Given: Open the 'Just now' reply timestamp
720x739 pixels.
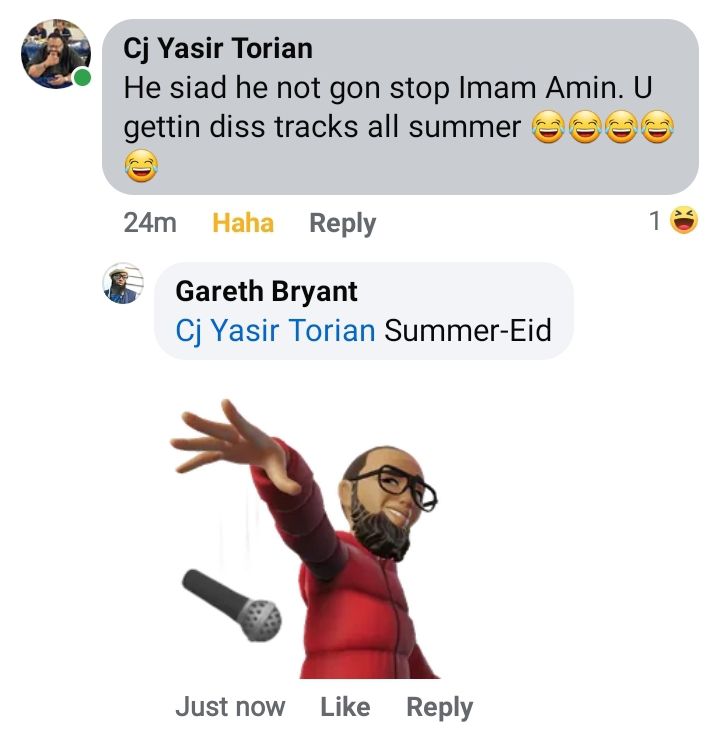Looking at the screenshot, I should pyautogui.click(x=230, y=707).
